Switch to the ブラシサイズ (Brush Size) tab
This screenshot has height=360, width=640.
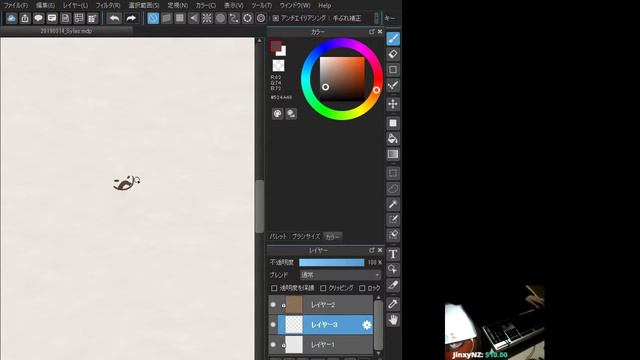coord(306,236)
